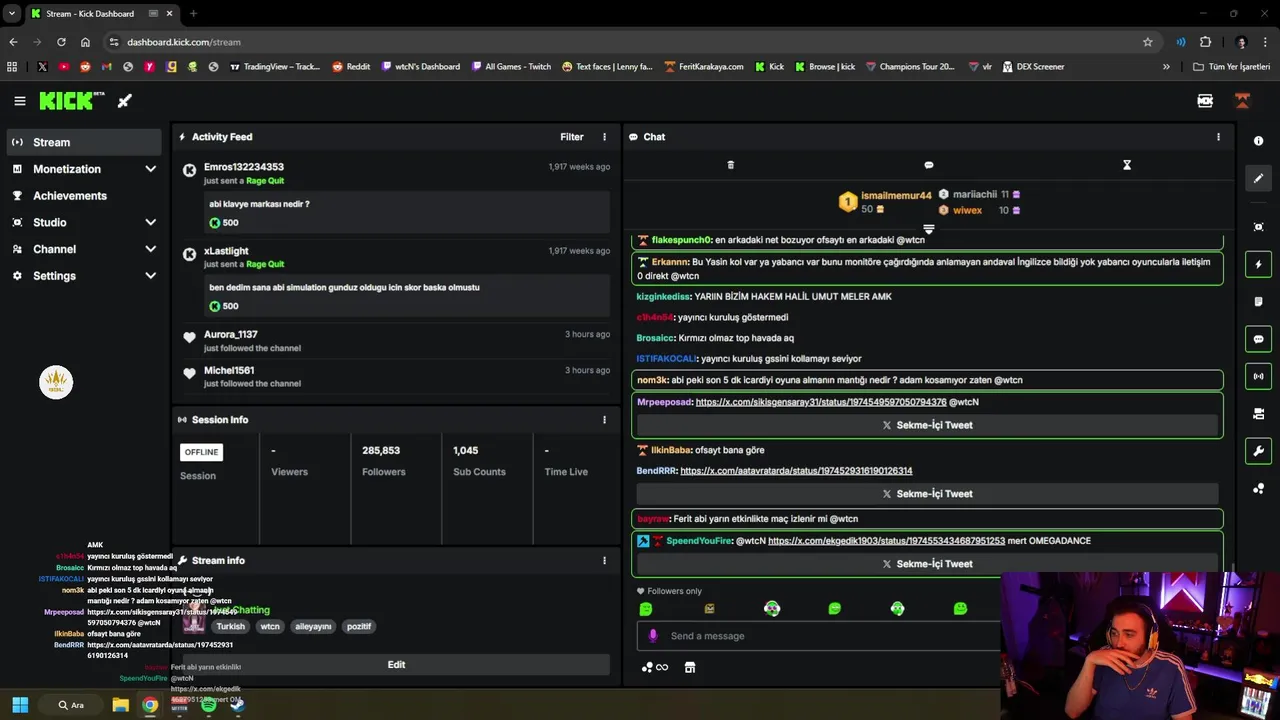Click the camera/stream preview icon in right sidebar
Image resolution: width=1280 pixels, height=720 pixels.
(x=1258, y=413)
